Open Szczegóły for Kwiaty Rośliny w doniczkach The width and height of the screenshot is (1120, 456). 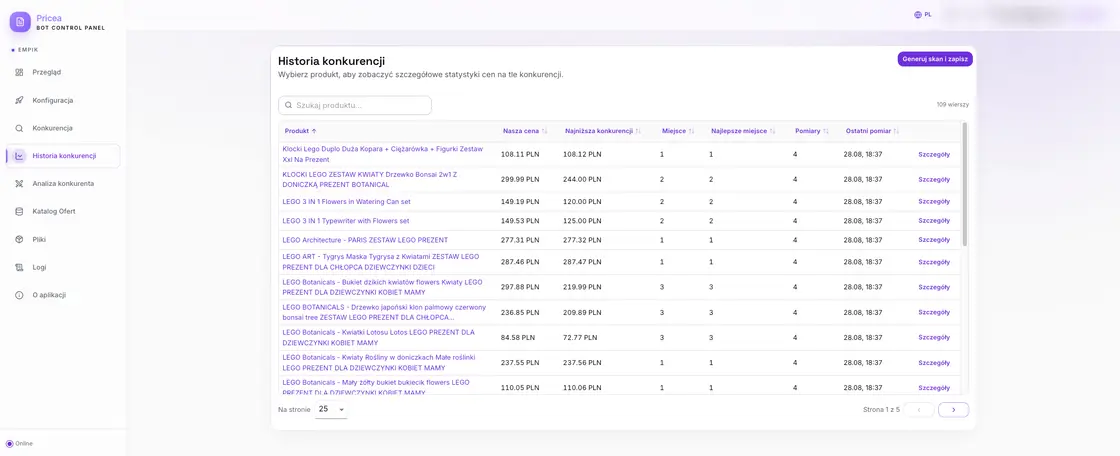tap(934, 363)
